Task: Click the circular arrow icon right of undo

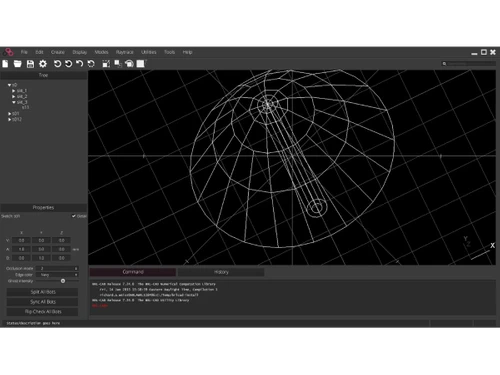Action: (91, 64)
